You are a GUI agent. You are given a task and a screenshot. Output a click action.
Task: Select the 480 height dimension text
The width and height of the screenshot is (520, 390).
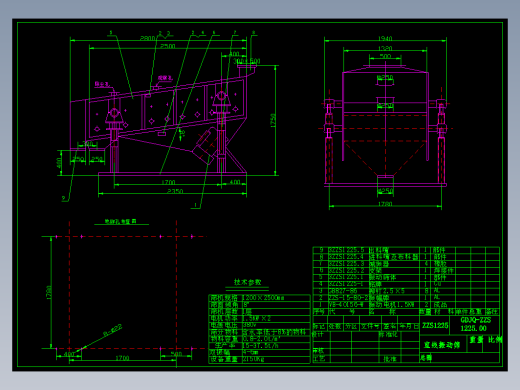[x=59, y=163]
